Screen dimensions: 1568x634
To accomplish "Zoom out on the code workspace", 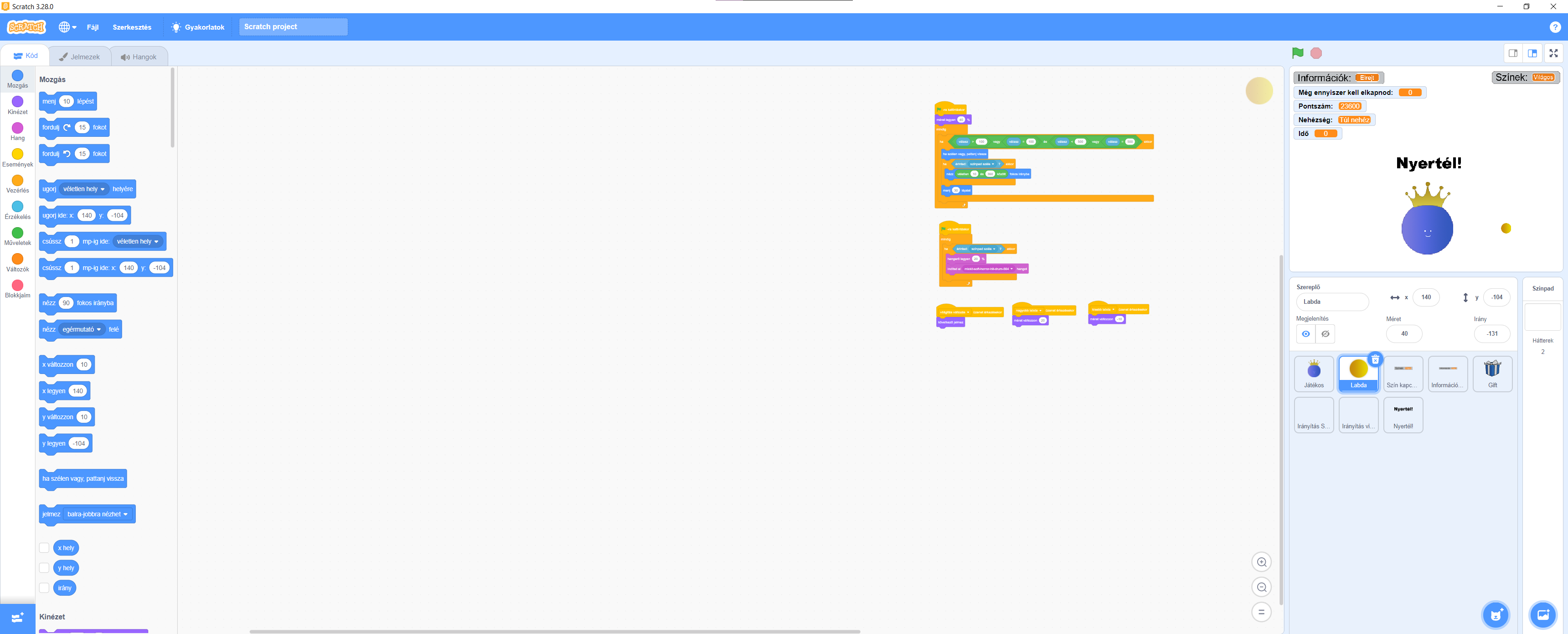I will pos(1261,587).
